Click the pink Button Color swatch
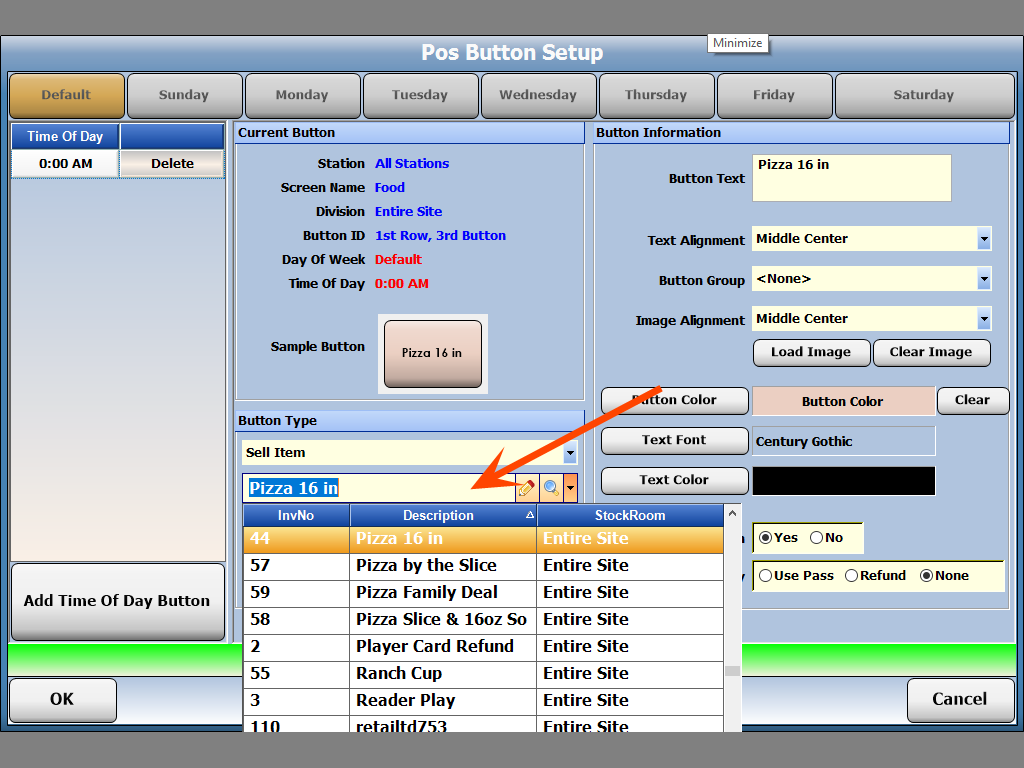Screen dimensions: 1024x768 (843, 401)
